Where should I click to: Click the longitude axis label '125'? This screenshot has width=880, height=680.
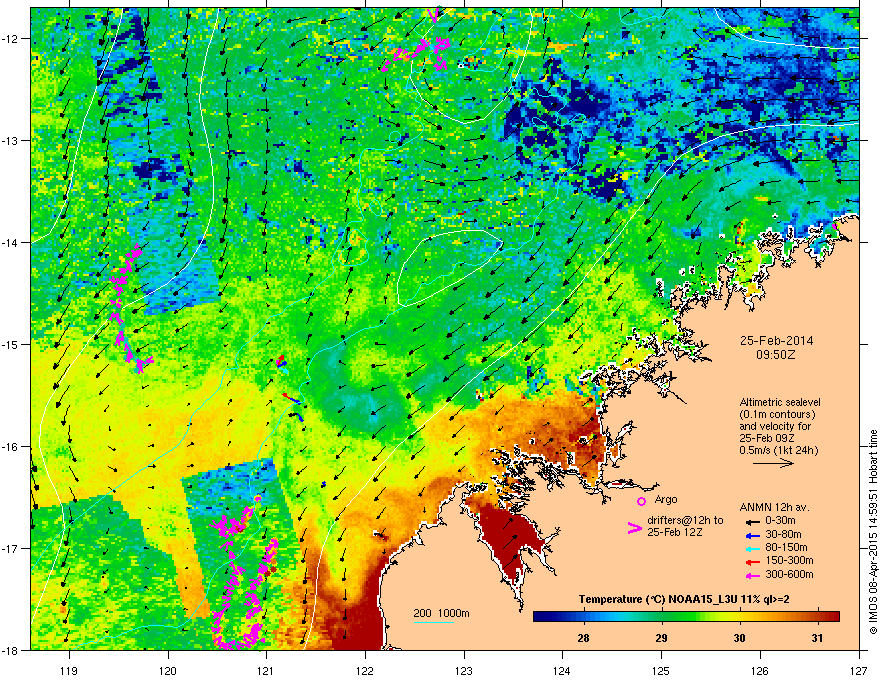tap(661, 670)
